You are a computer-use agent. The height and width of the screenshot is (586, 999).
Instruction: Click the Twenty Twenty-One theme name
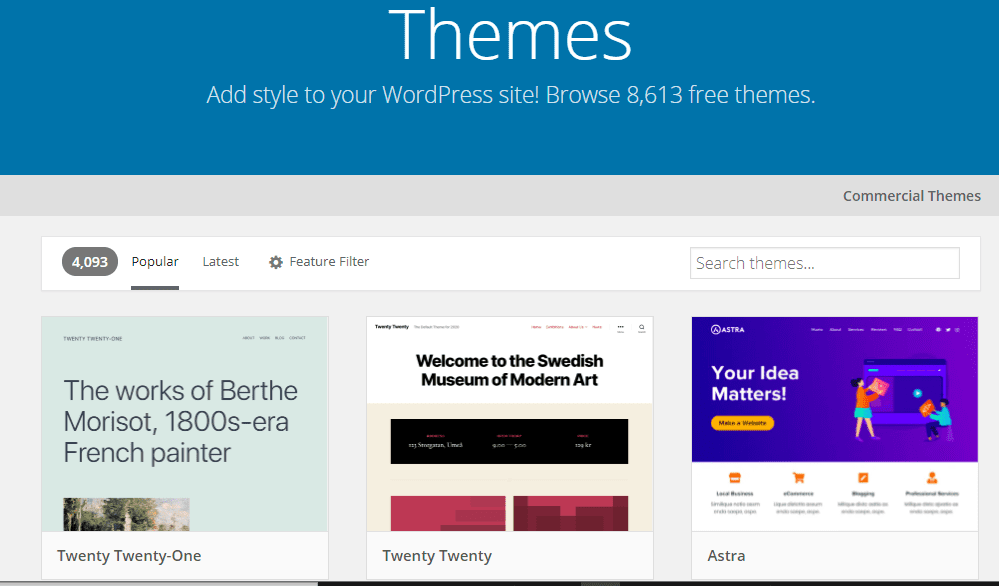coord(129,556)
